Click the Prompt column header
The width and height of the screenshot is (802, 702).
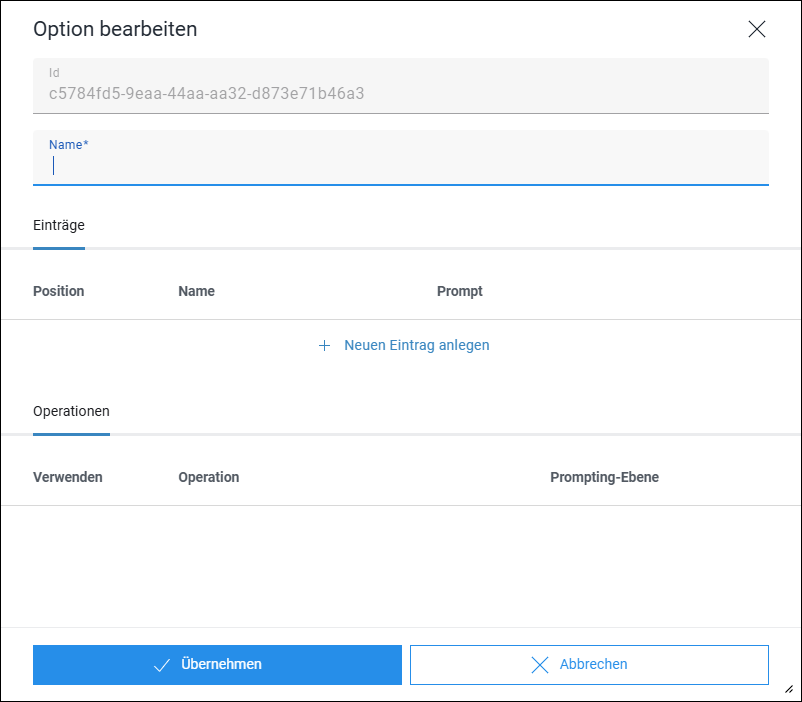pos(459,291)
